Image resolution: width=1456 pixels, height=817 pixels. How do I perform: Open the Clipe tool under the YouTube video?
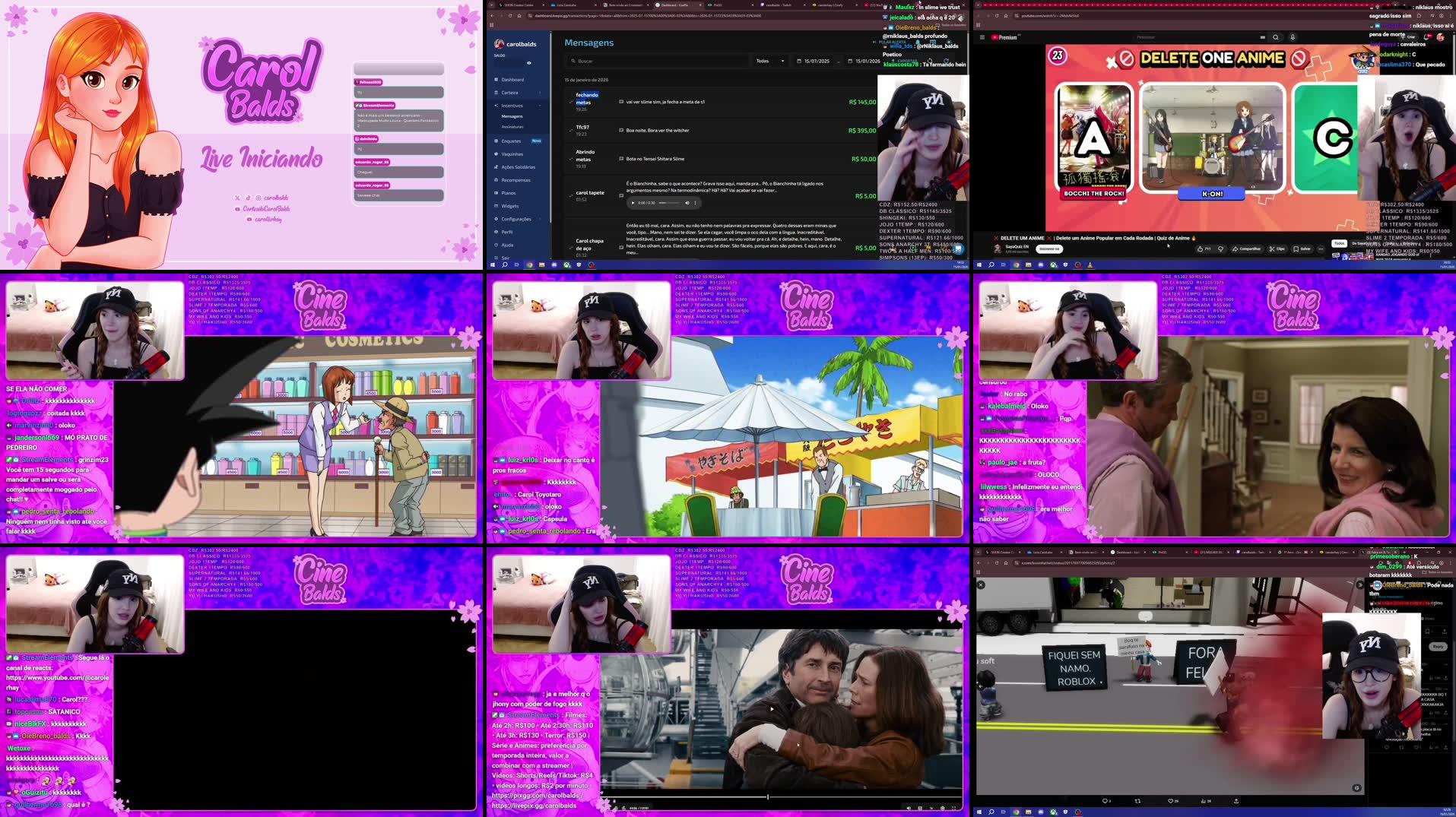1278,249
